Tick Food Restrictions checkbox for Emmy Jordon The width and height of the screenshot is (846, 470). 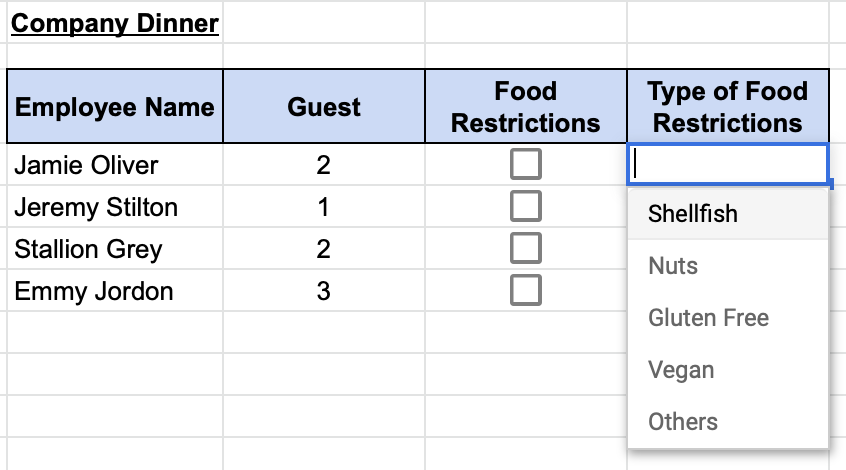[525, 291]
